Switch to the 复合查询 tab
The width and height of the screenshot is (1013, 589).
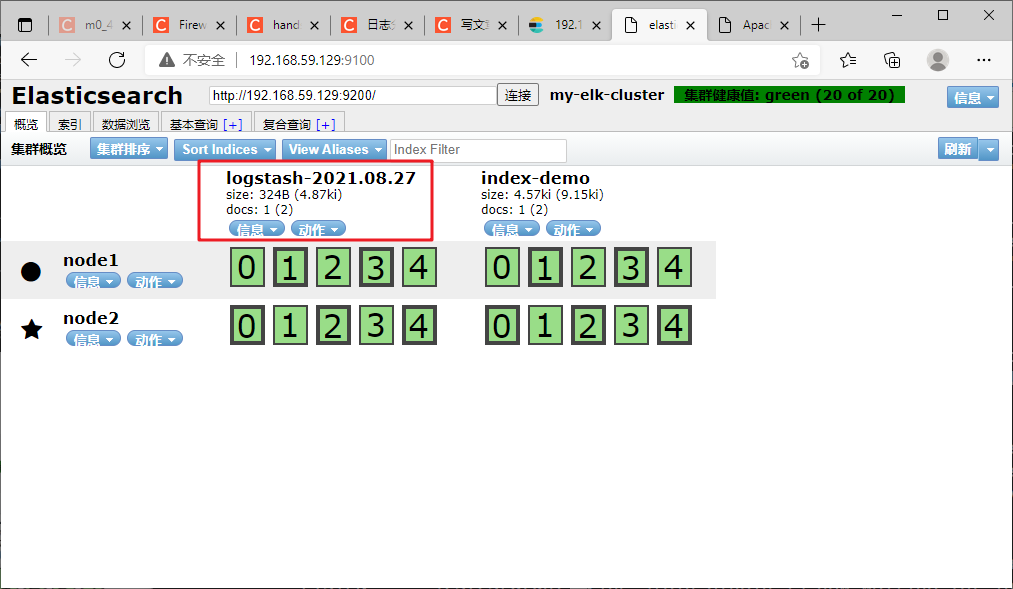pos(287,124)
